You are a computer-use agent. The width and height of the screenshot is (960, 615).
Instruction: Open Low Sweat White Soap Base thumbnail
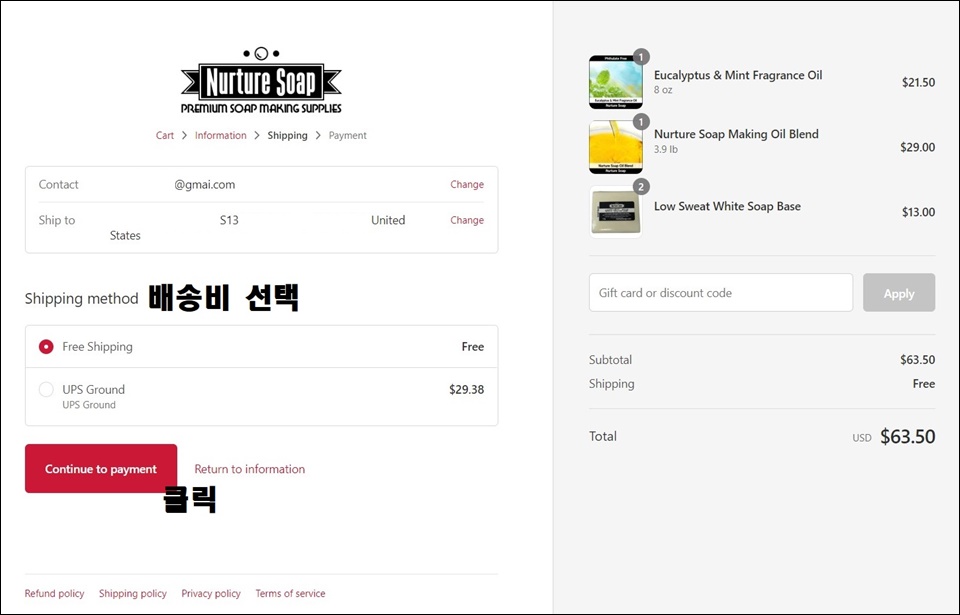(616, 212)
